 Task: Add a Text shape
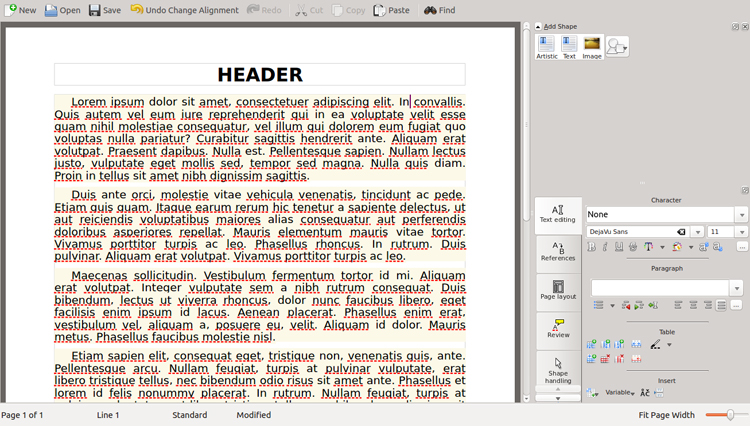(x=569, y=47)
